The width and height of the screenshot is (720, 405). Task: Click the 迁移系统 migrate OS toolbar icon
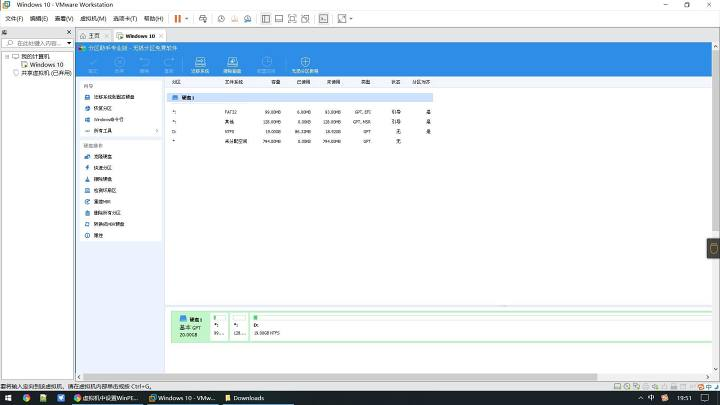[200, 65]
